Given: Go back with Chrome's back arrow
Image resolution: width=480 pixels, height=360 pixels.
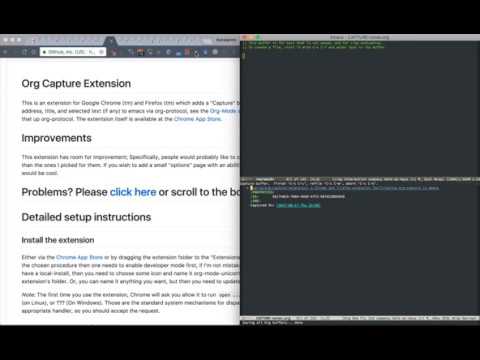Looking at the screenshot, I should coord(6,52).
